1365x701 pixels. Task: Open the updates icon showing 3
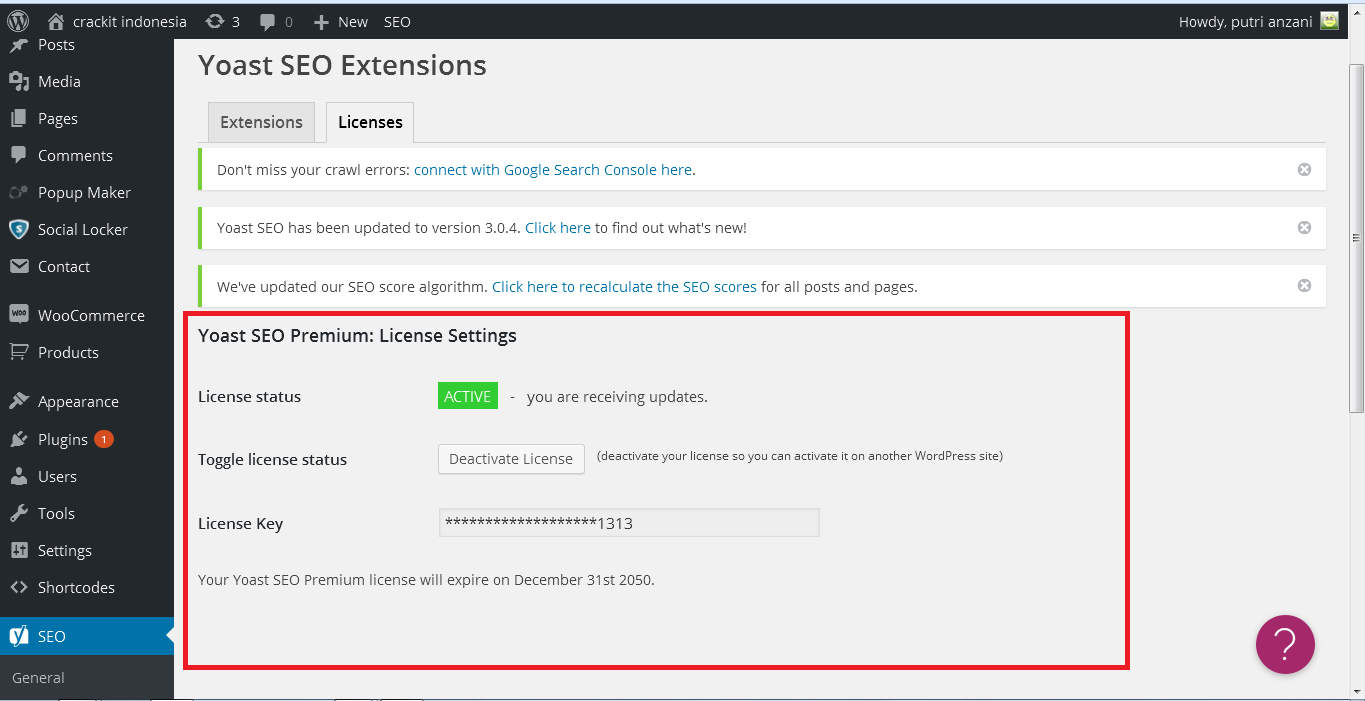click(215, 21)
